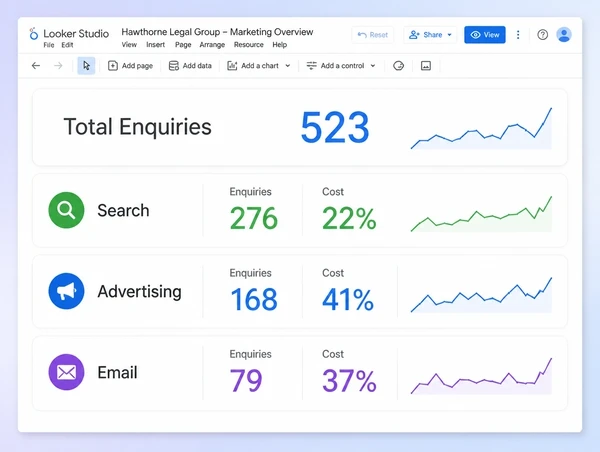Viewport: 600px width, 452px height.
Task: Expand the Add a control dropdown arrow
Action: tap(373, 66)
